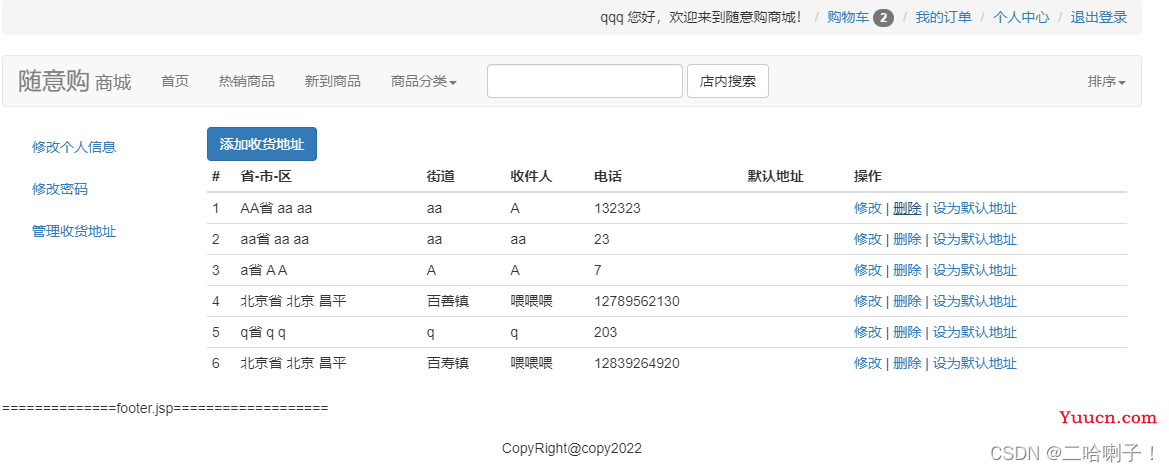Screen dimensions: 1169x472
Task: Click the 百寿镇 street cell
Action: (447, 363)
